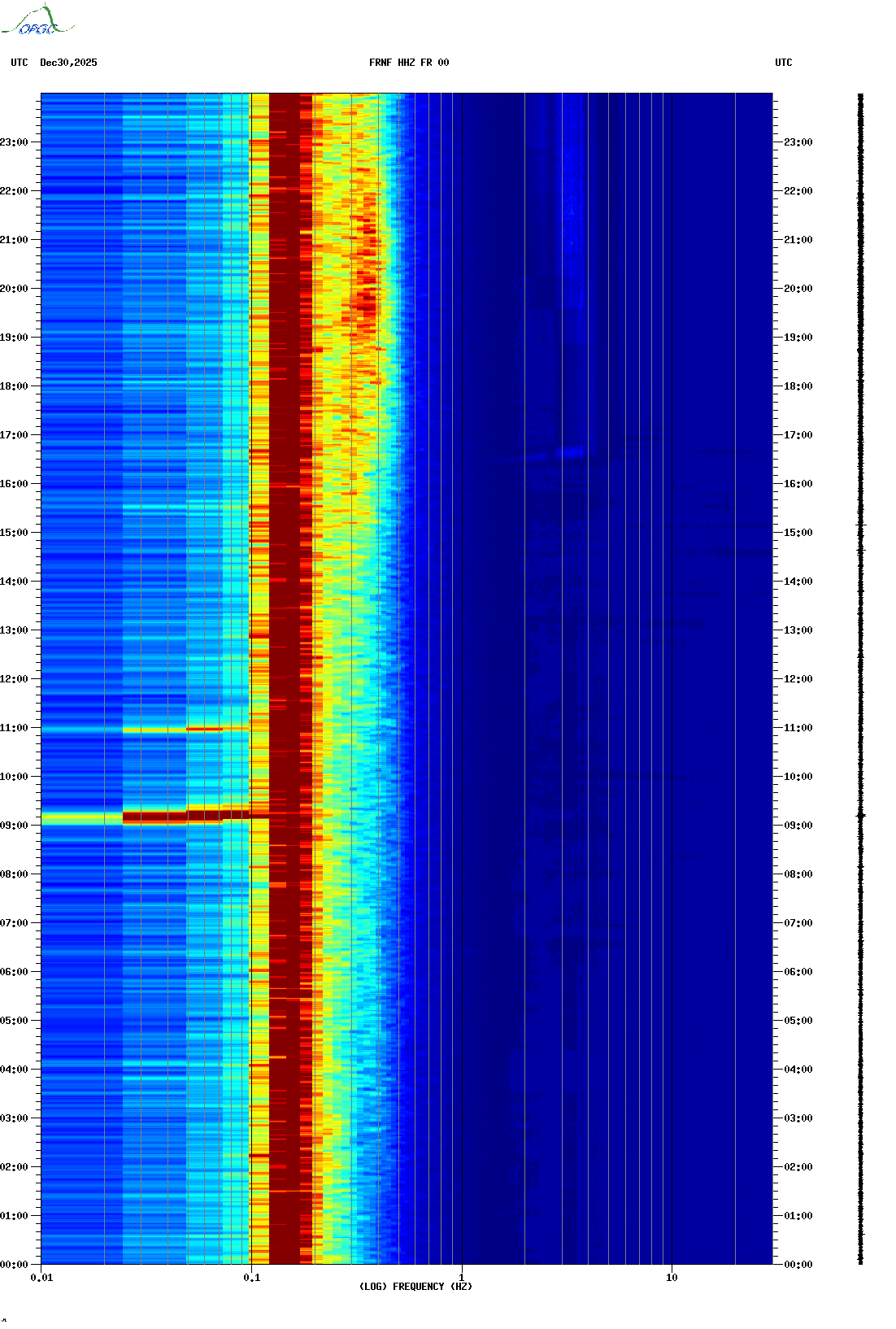Click the 11:00 tick on the left time axis

tap(14, 728)
